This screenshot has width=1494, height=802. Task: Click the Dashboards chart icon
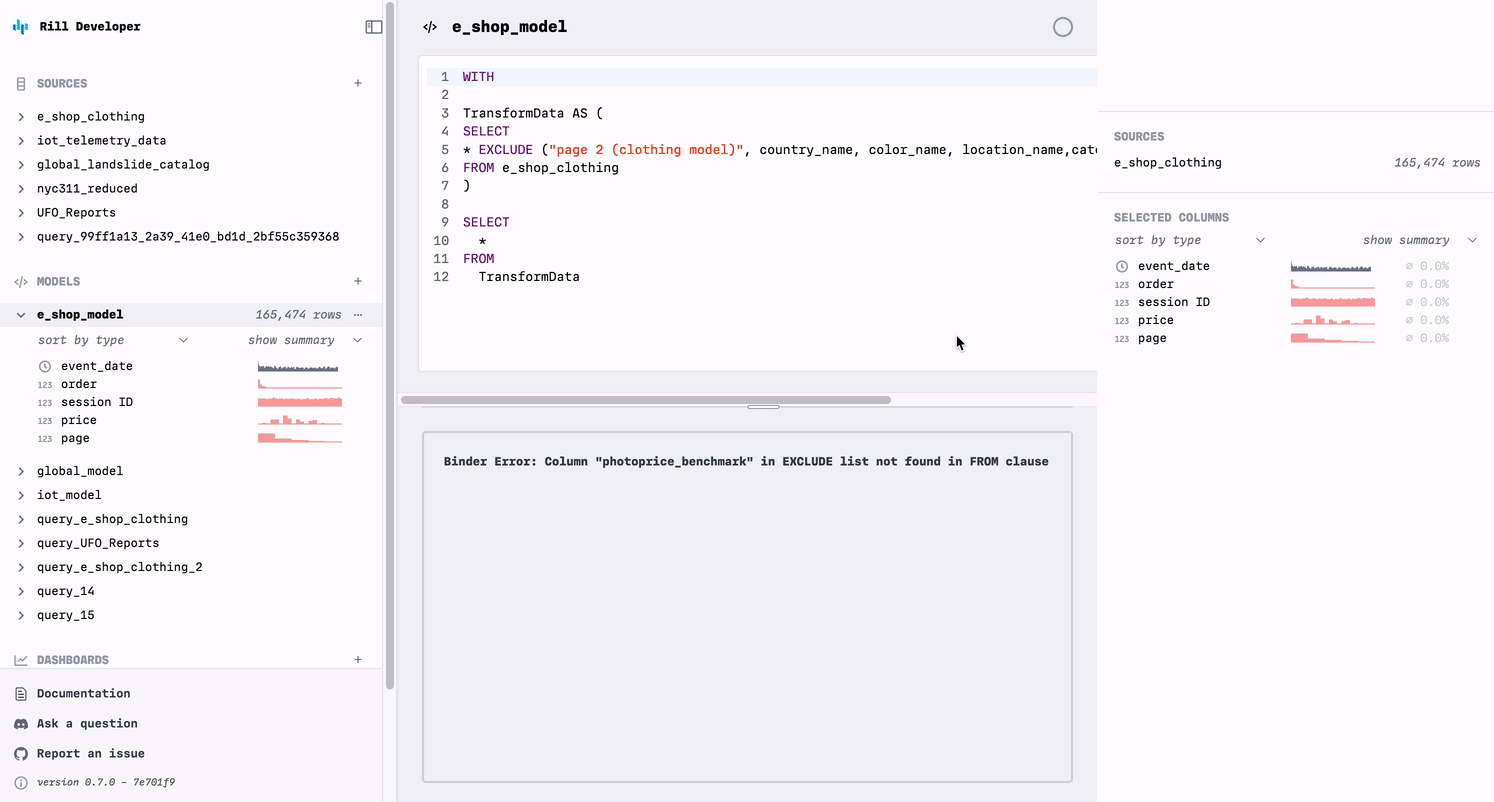[21, 660]
